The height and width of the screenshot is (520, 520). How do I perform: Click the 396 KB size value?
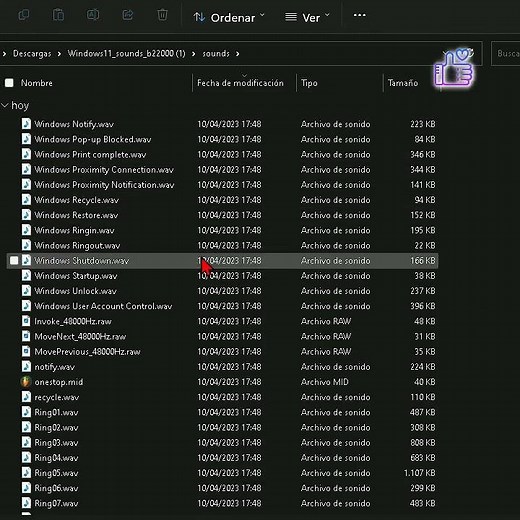tap(423, 306)
